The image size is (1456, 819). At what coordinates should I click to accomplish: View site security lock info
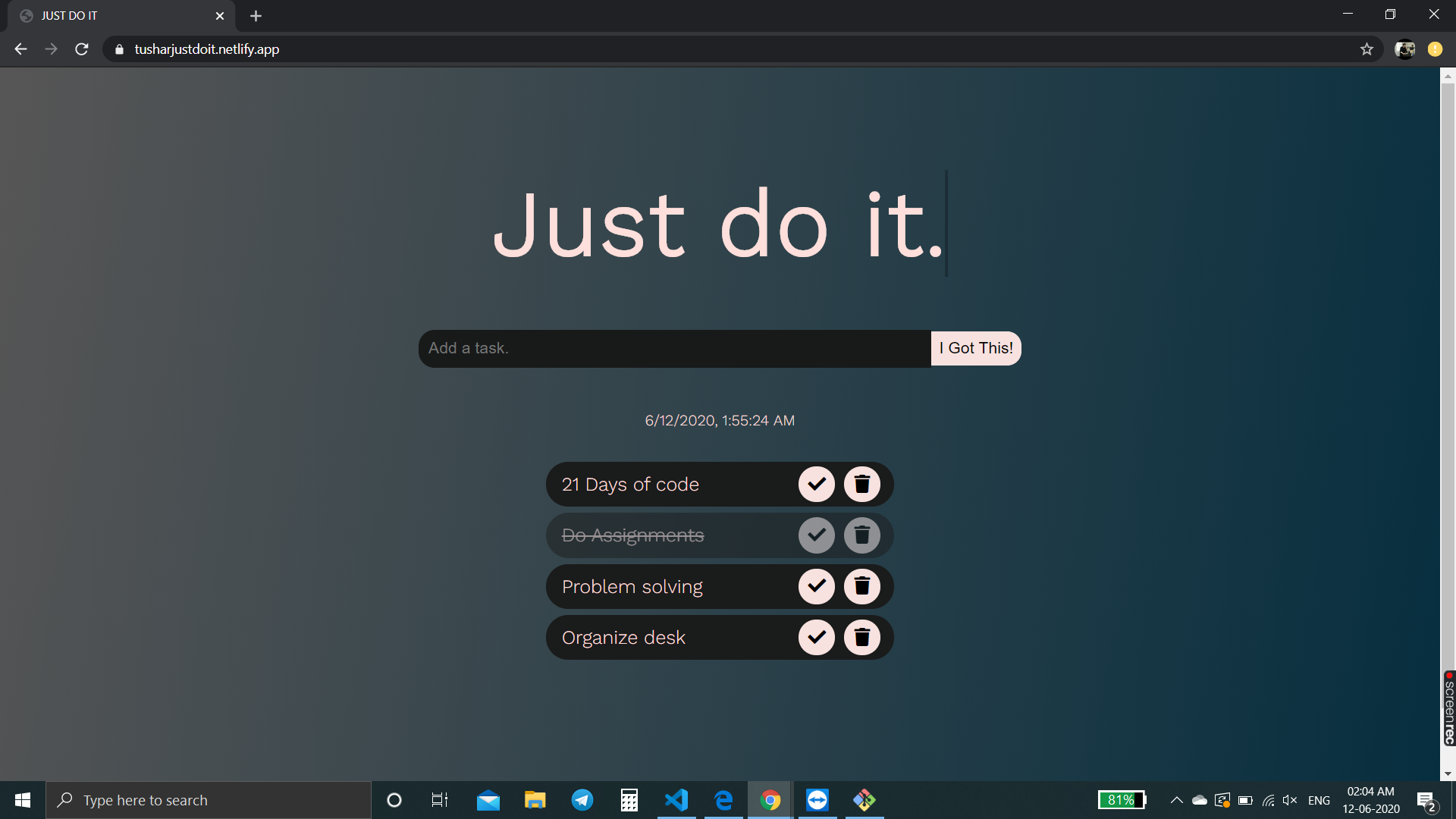pos(119,49)
